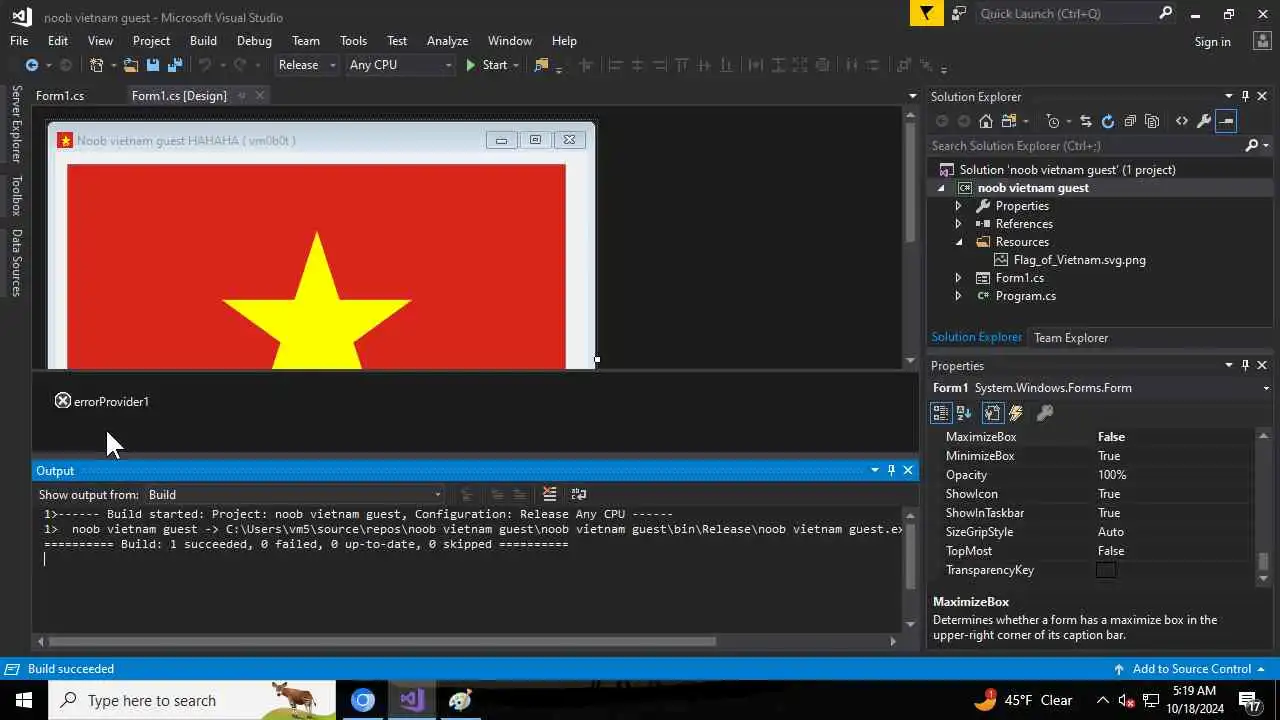Click the Visual Studio taskbar icon
The height and width of the screenshot is (720, 1280).
pyautogui.click(x=411, y=700)
